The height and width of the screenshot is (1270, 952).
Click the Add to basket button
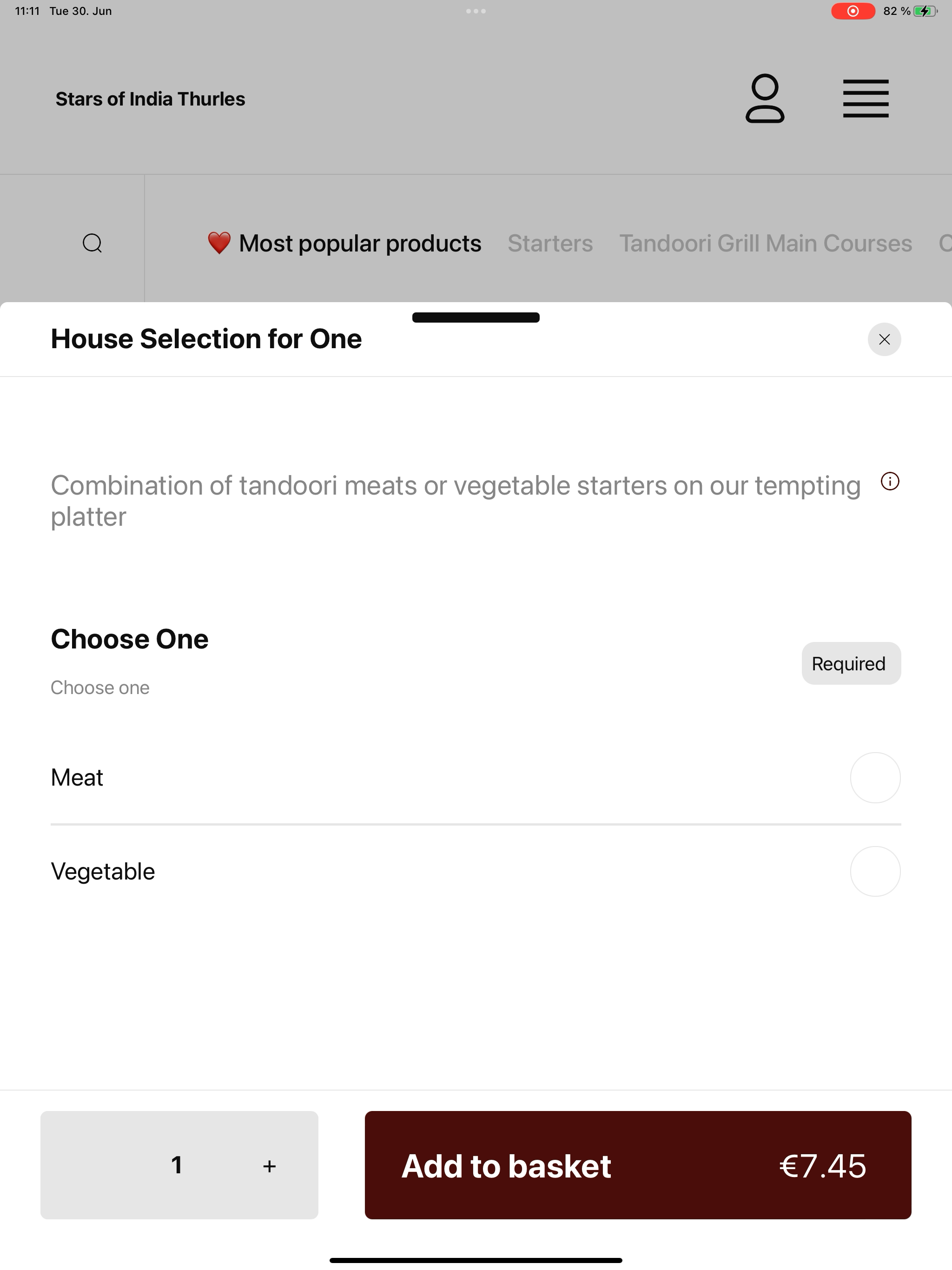[x=638, y=1165]
